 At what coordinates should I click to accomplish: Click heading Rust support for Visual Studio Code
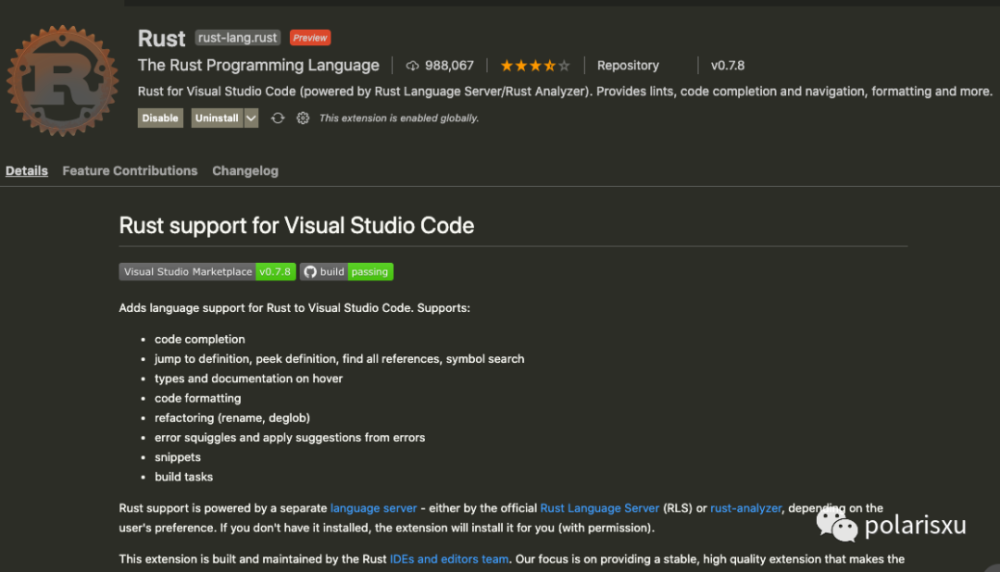pyautogui.click(x=297, y=226)
